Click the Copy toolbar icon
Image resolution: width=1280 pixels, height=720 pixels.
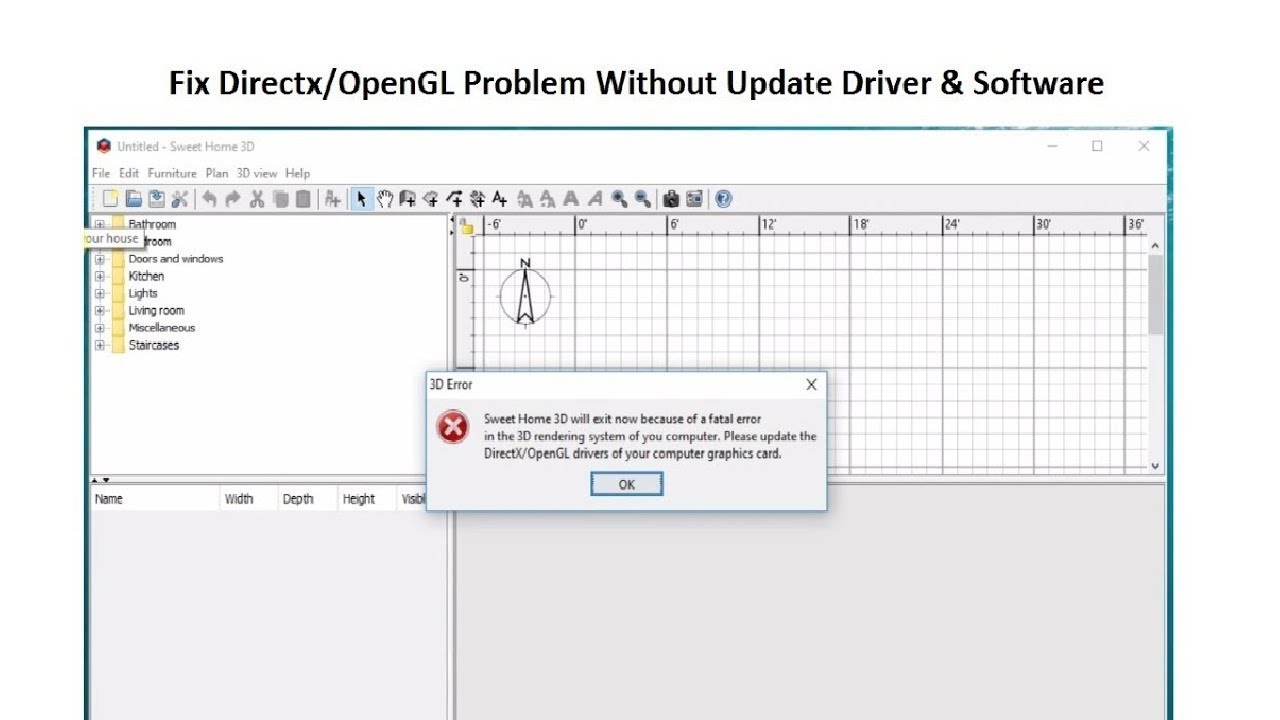(280, 199)
